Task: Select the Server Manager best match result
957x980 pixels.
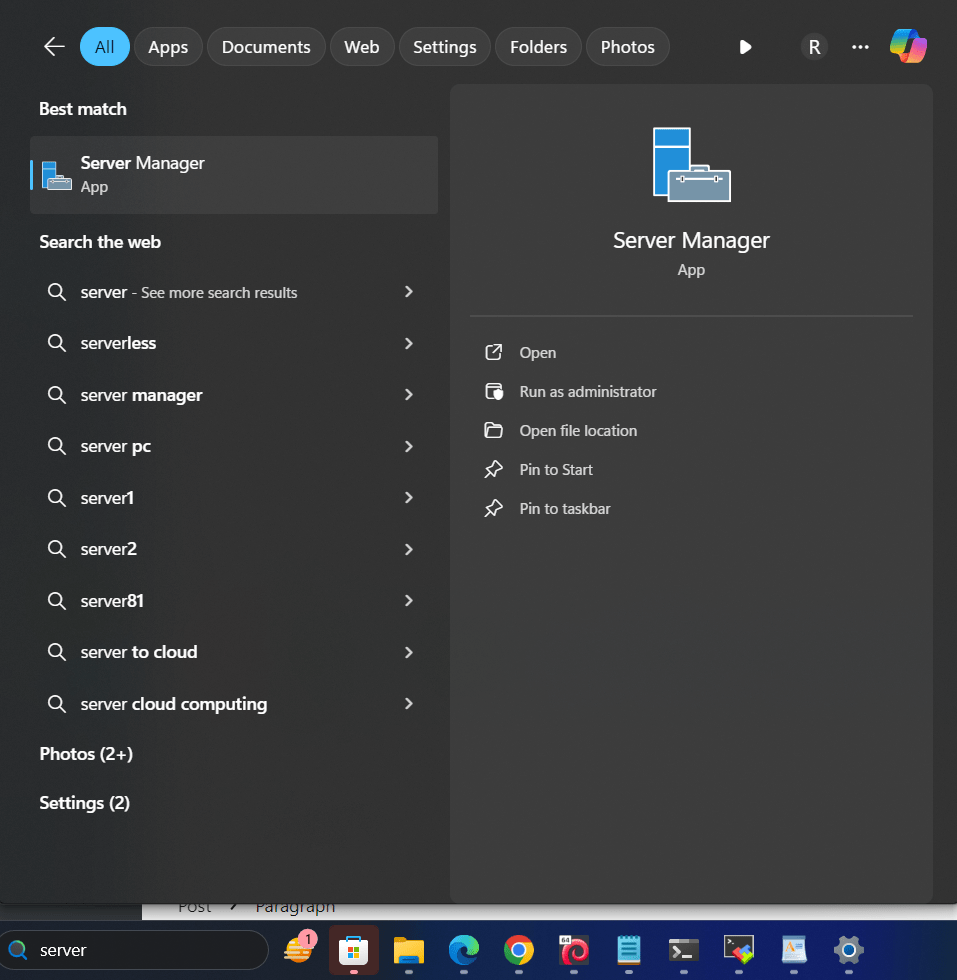Action: point(234,175)
